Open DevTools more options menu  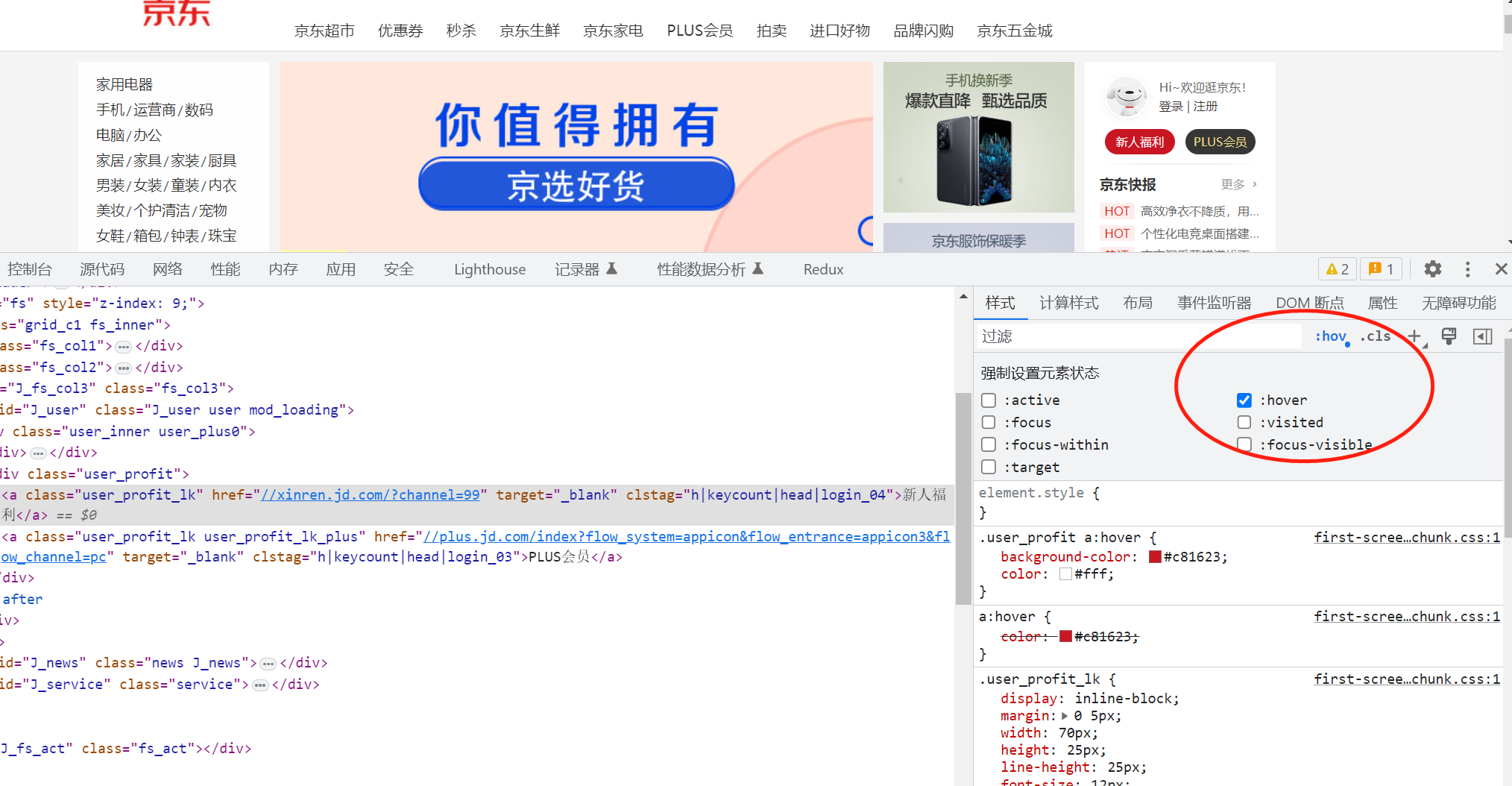pos(1467,269)
